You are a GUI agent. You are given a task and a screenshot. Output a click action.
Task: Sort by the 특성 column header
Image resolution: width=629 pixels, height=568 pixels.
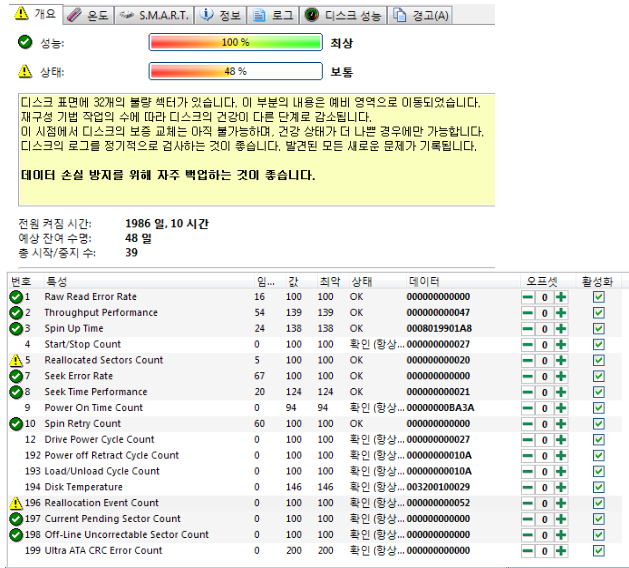pyautogui.click(x=148, y=281)
